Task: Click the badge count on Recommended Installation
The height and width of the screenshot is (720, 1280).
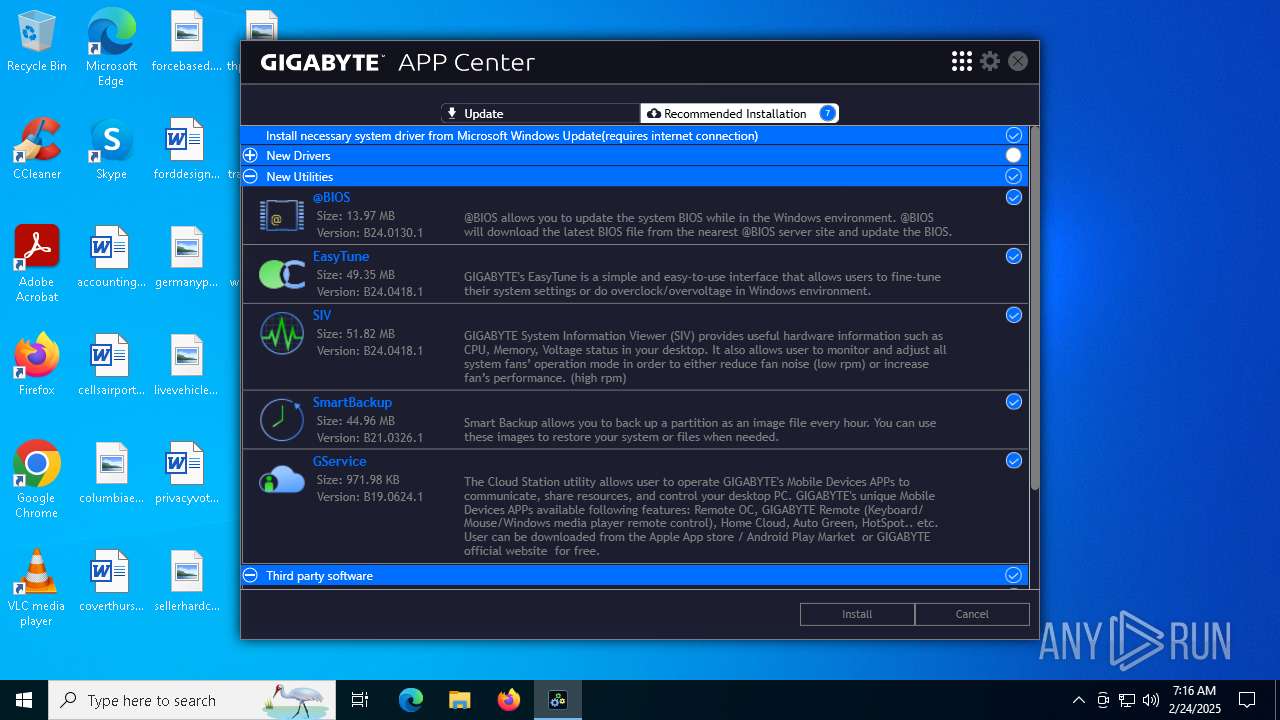Action: [x=827, y=113]
